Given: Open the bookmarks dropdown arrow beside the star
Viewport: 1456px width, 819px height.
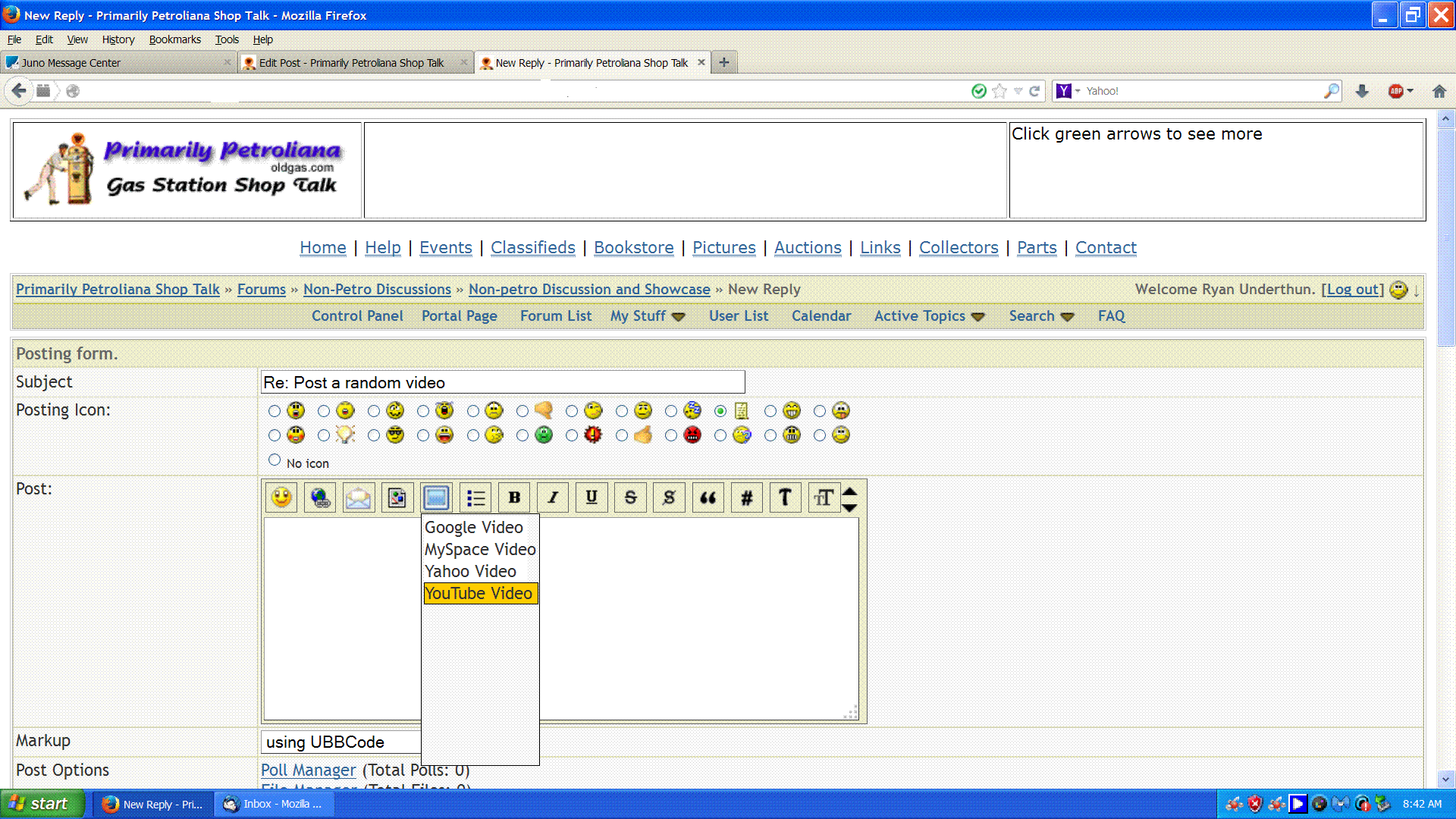Looking at the screenshot, I should 1018,91.
